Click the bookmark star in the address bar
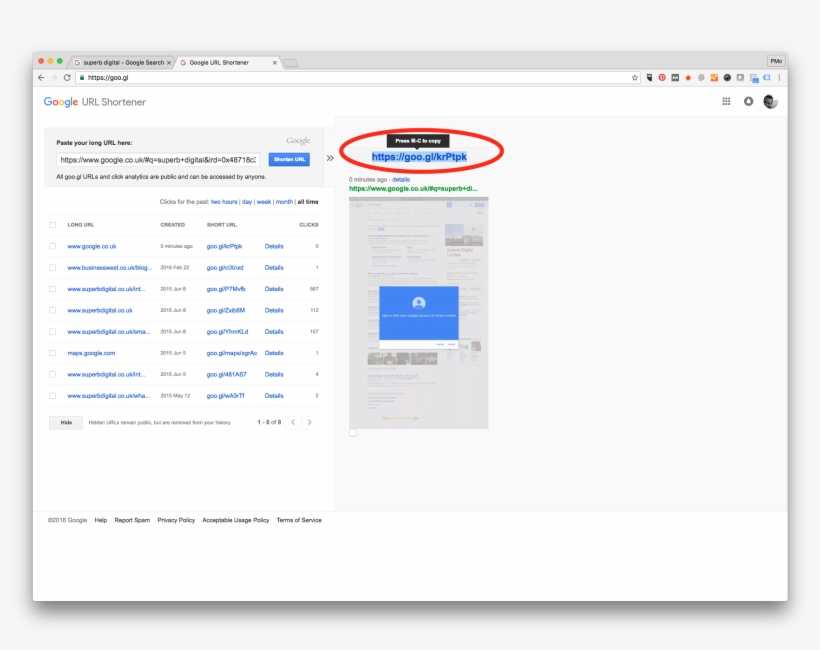The width and height of the screenshot is (820, 650). point(634,77)
